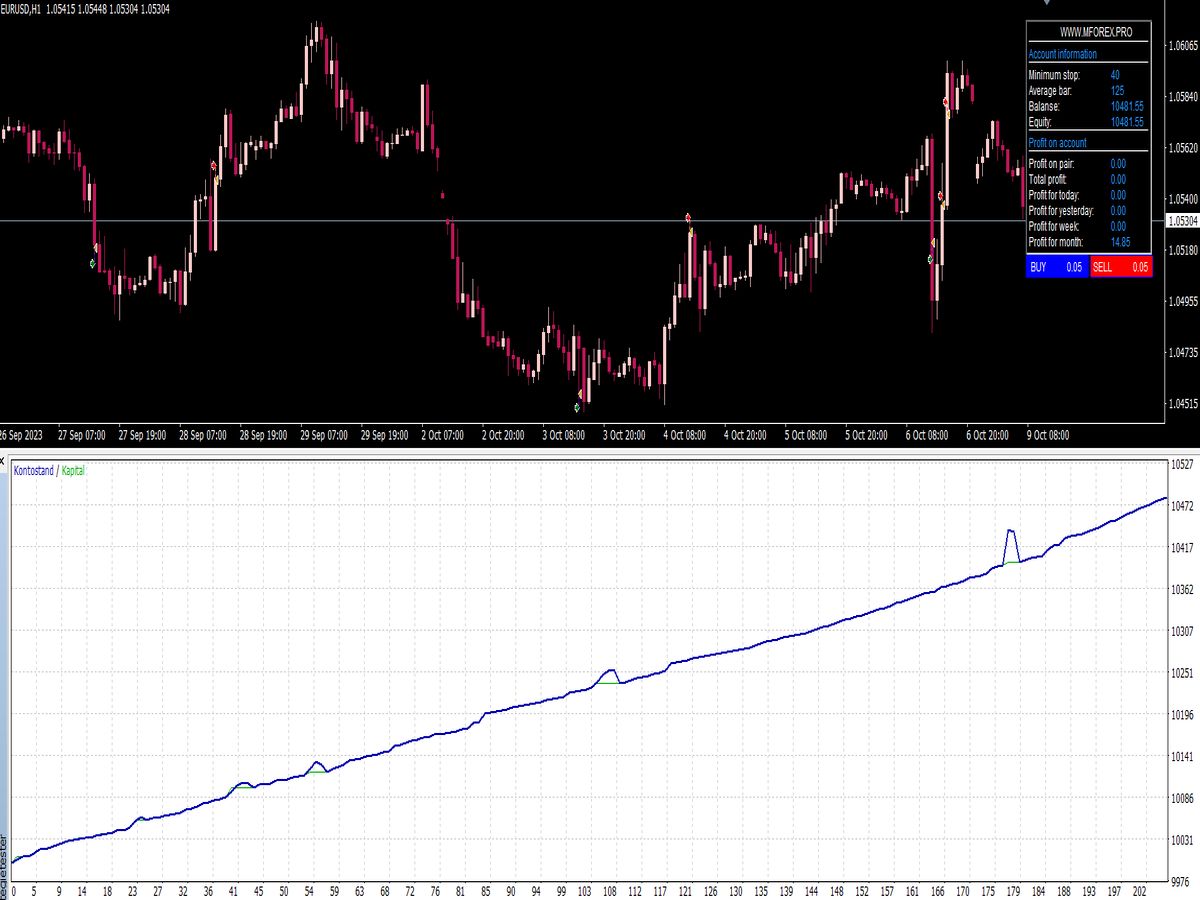Click the 10417 equity axis label
The width and height of the screenshot is (1200, 900).
click(1184, 548)
